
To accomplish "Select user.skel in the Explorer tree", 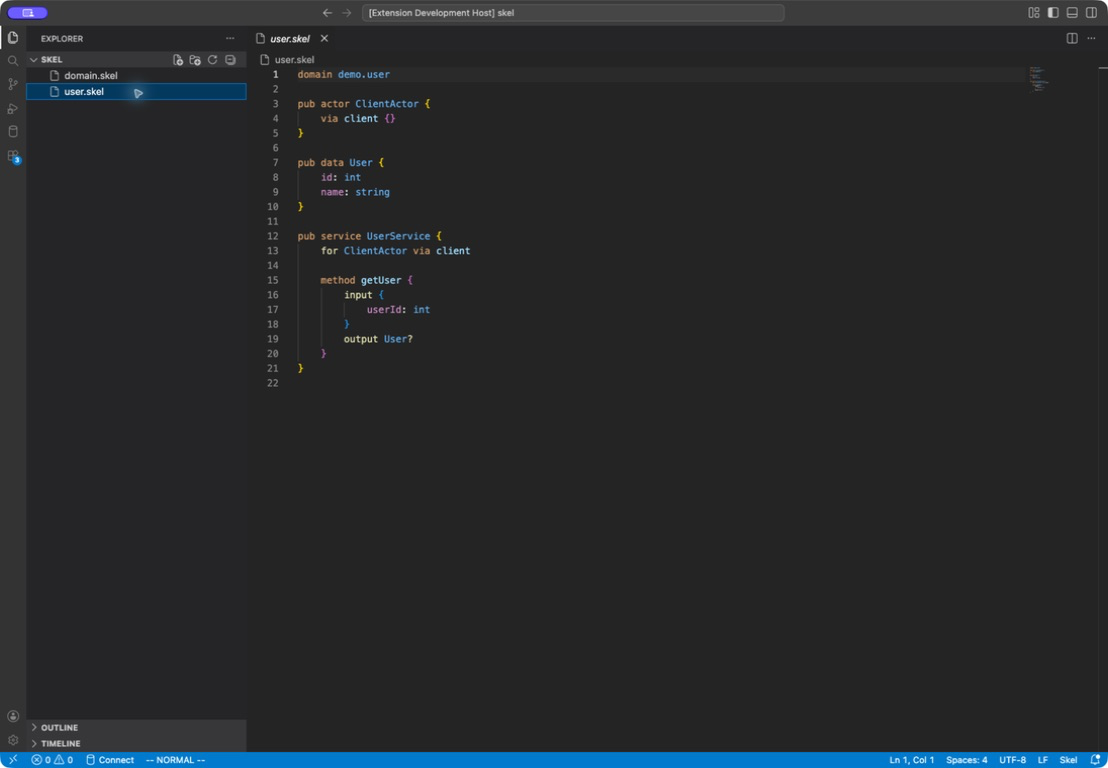I will (x=136, y=92).
